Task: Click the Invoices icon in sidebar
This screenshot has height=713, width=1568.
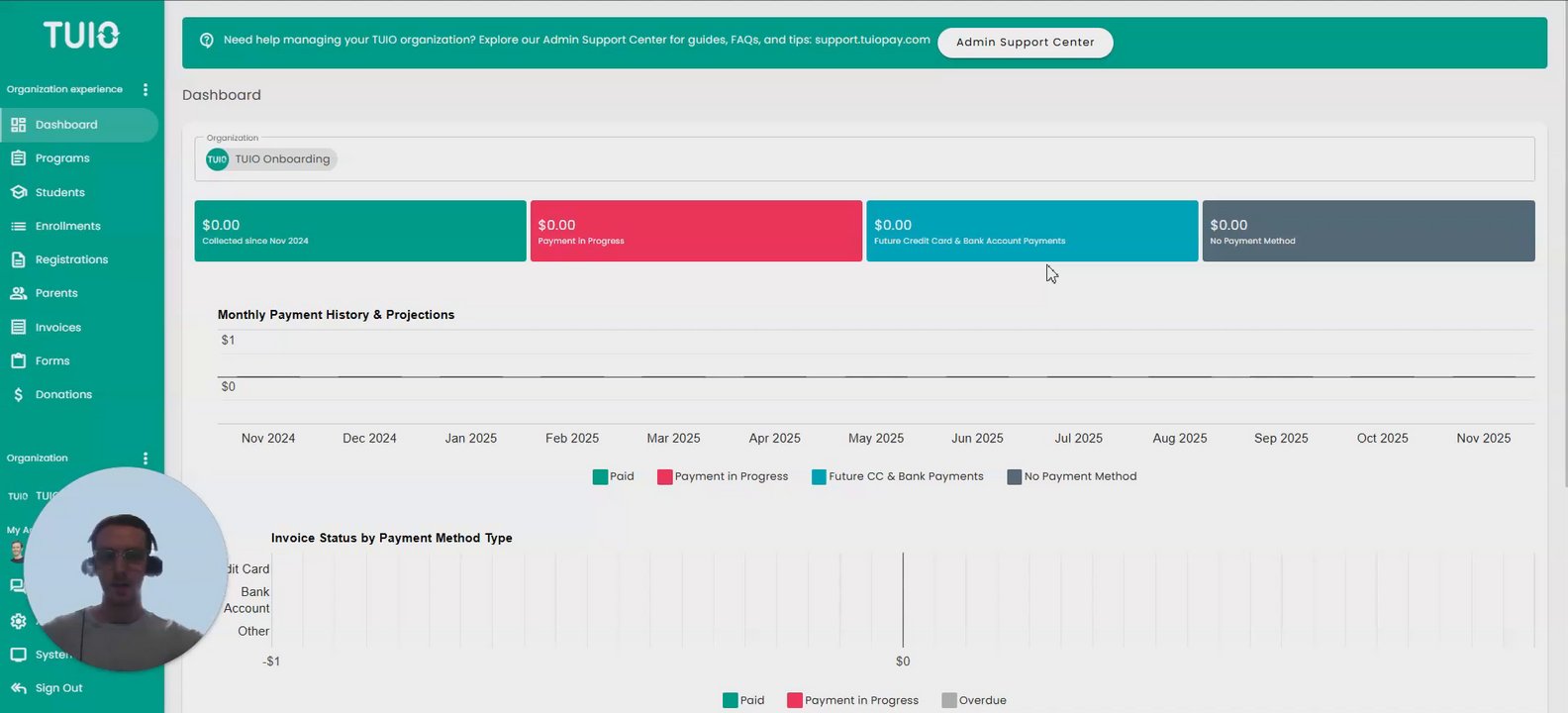Action: (x=18, y=327)
